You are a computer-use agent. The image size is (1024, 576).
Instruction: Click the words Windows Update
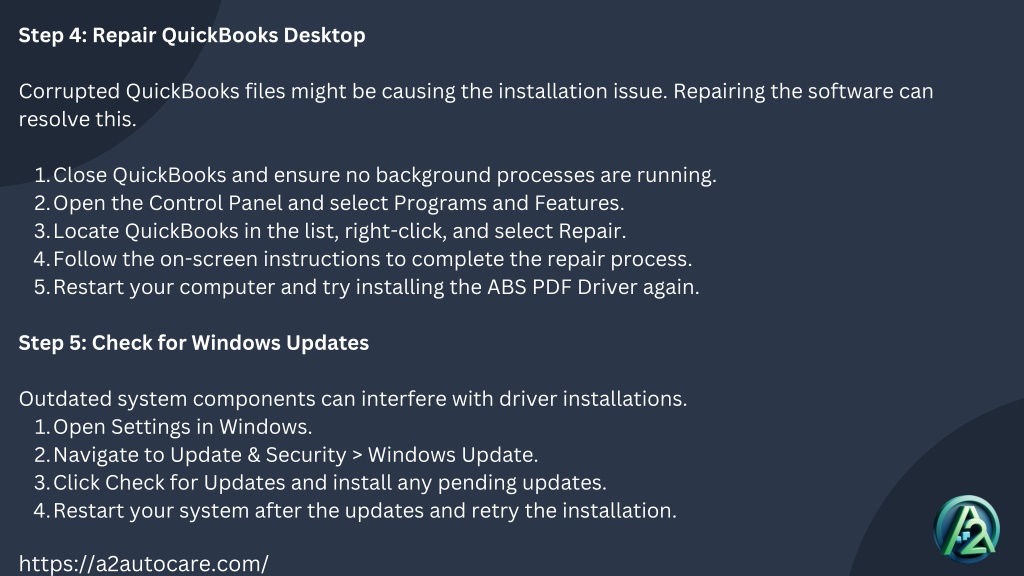(452, 455)
